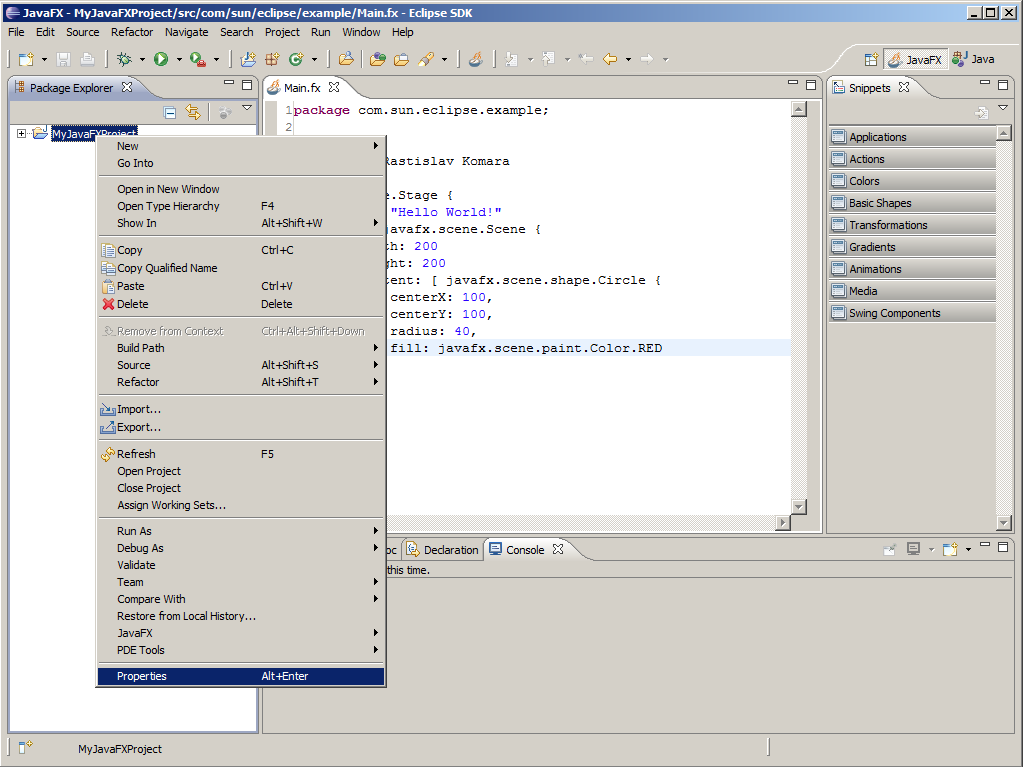Minimize the Package Explorer view
Screen dimensions: 1023x767
[227, 85]
